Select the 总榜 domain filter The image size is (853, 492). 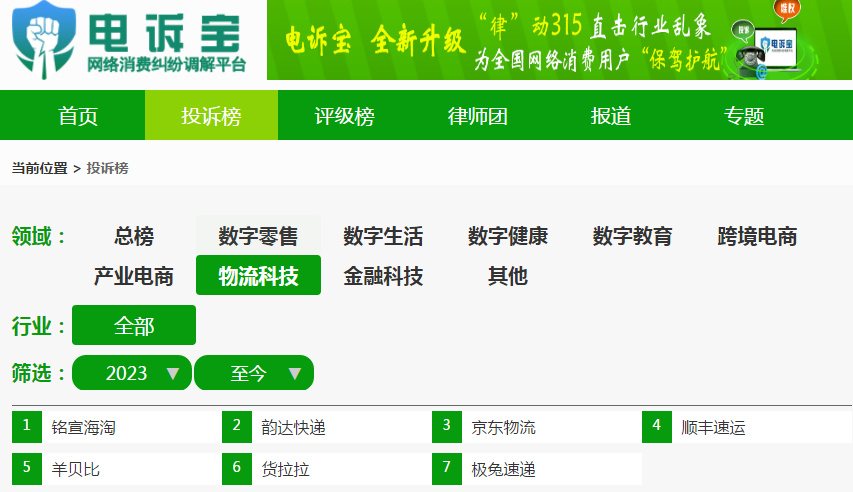tap(134, 237)
